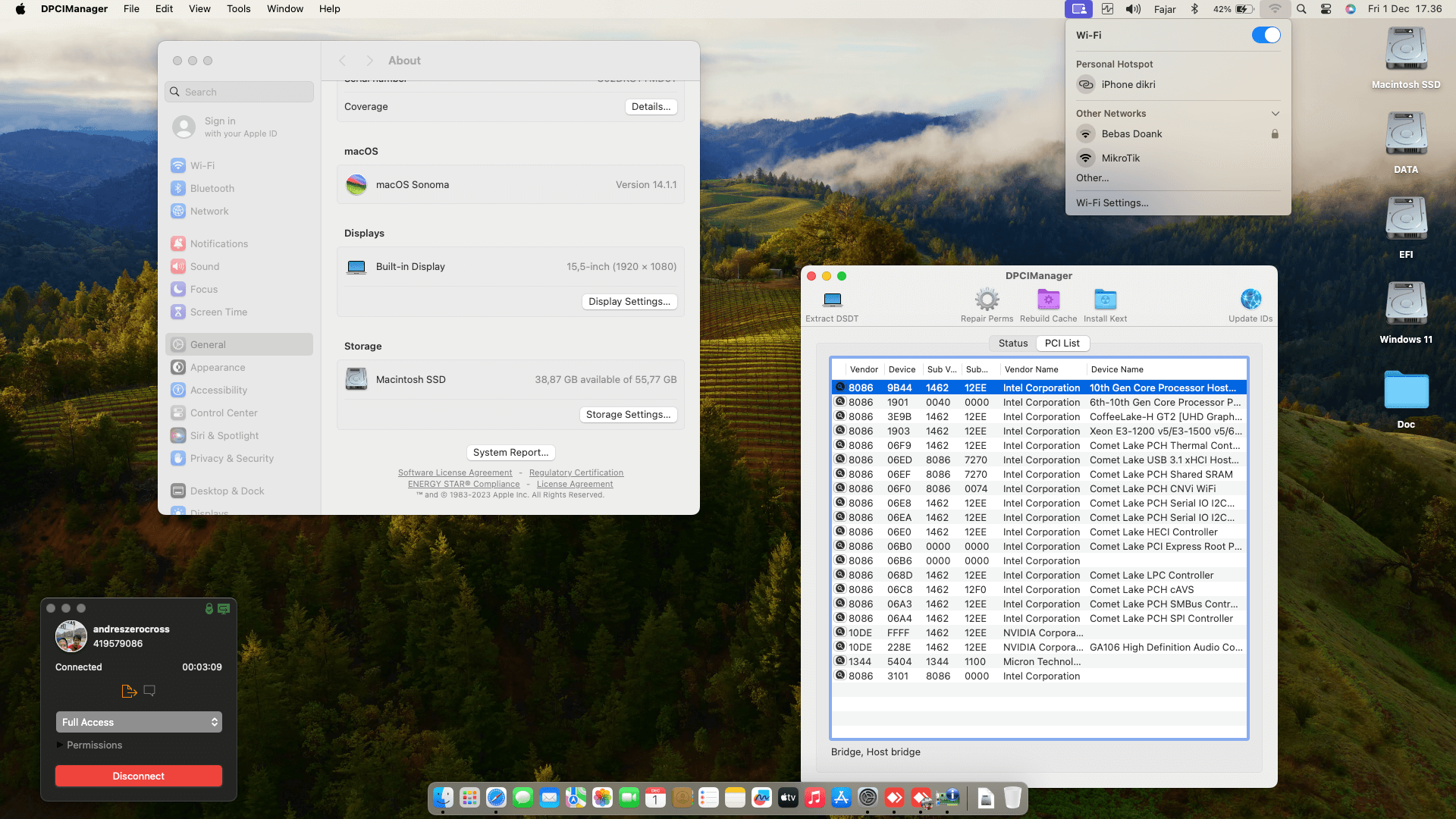
Task: Click the System Settings search field
Action: point(240,92)
